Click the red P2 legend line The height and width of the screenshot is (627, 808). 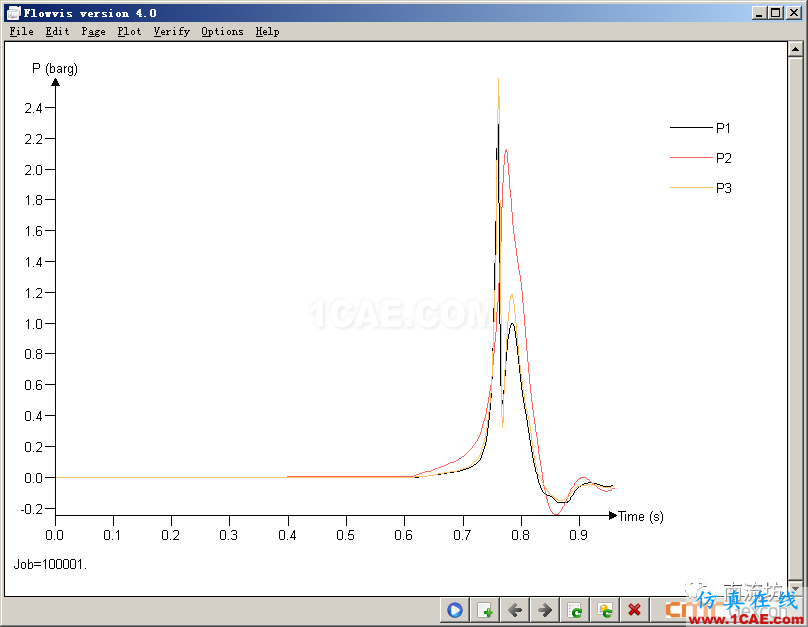click(x=691, y=157)
